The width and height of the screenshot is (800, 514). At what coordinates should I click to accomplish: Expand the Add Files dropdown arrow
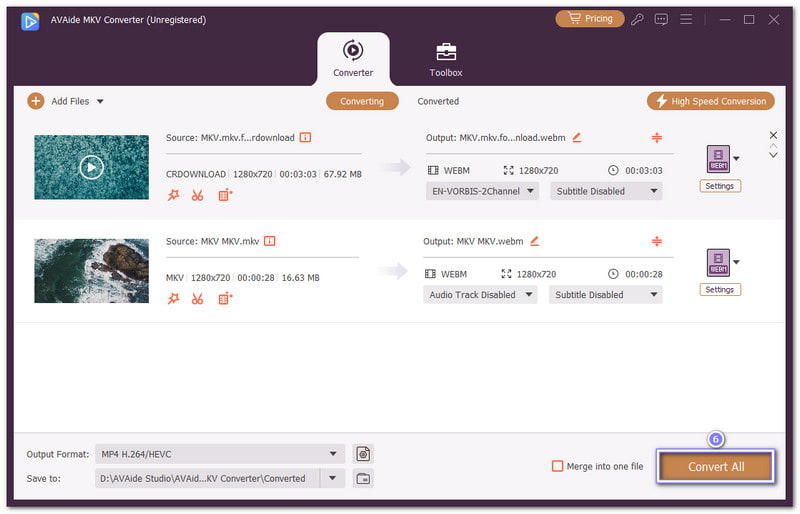(x=100, y=102)
